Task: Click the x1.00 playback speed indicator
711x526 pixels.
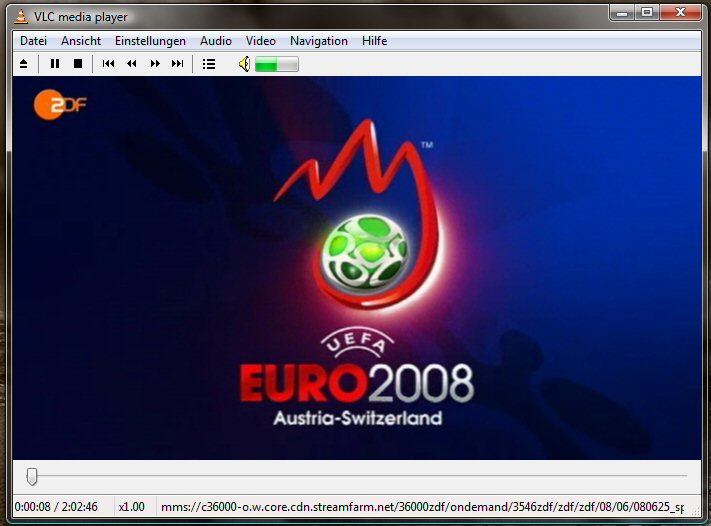Action: 131,507
